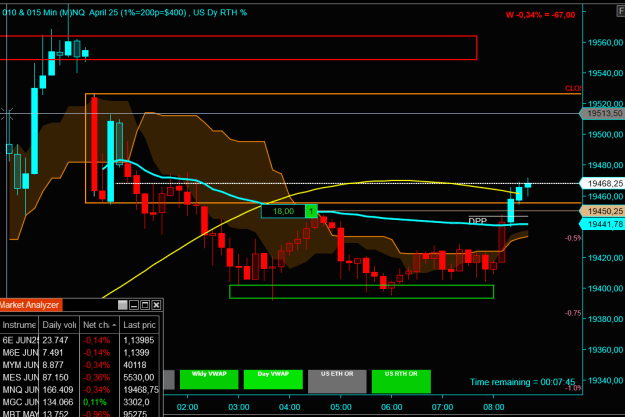Click the 19468,25 last price marker

[x=603, y=183]
